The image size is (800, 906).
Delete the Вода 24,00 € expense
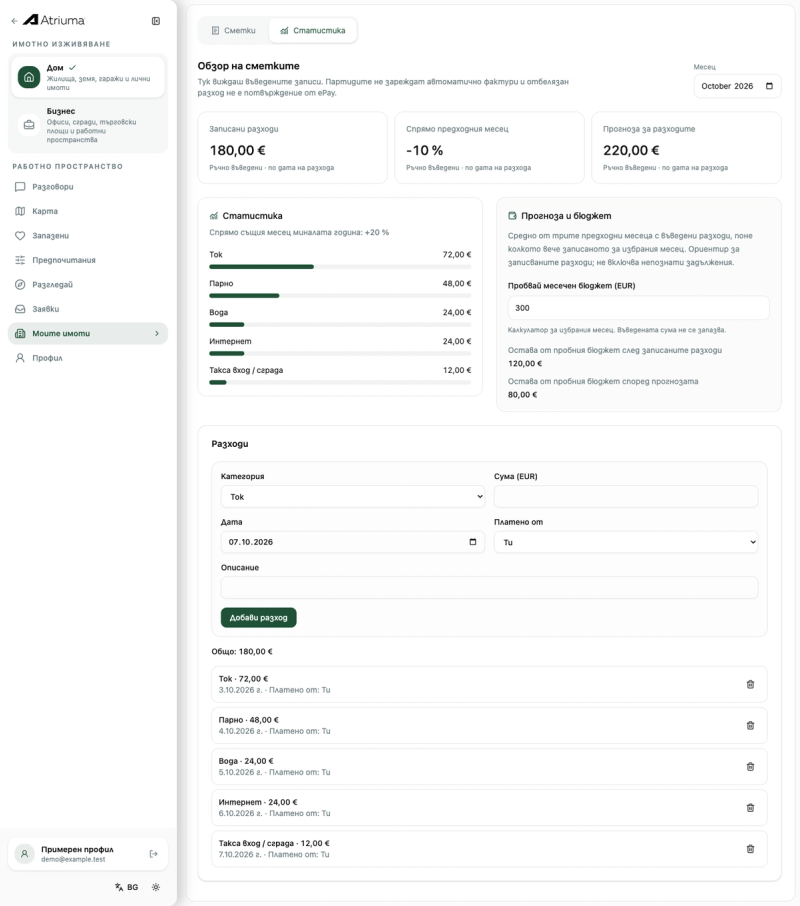(750, 766)
